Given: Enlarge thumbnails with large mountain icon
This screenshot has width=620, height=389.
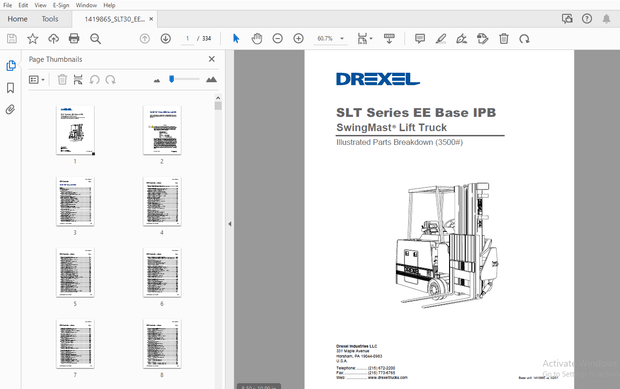Looking at the screenshot, I should pyautogui.click(x=211, y=79).
